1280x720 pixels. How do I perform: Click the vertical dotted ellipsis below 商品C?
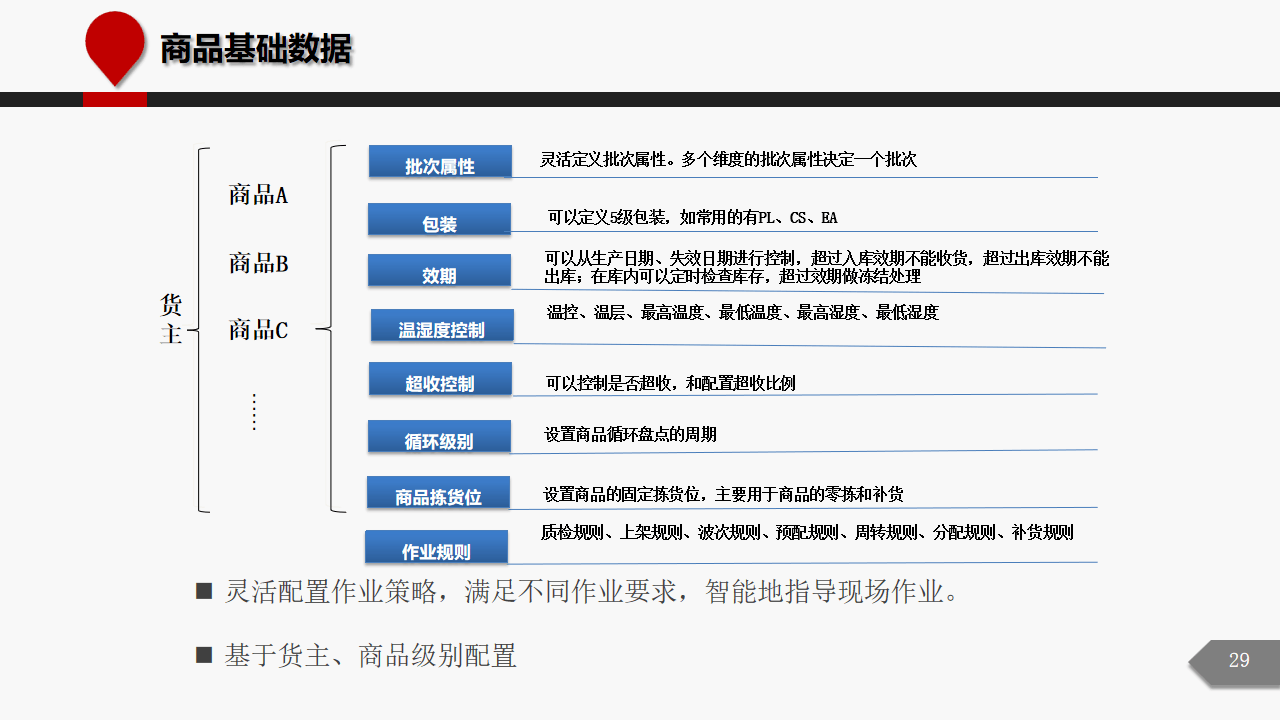click(254, 412)
